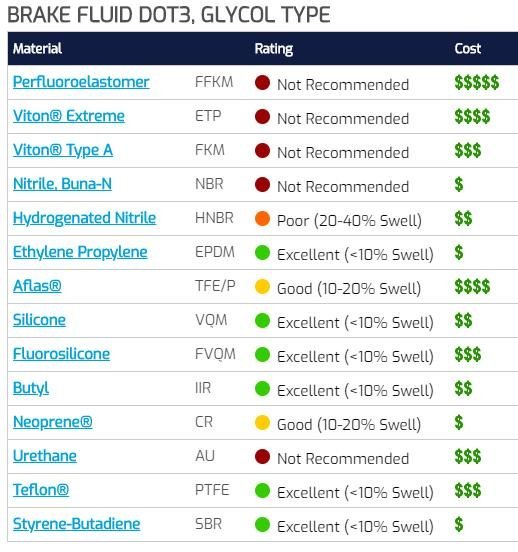Click the dark red rating dot for FFKM

[262, 83]
